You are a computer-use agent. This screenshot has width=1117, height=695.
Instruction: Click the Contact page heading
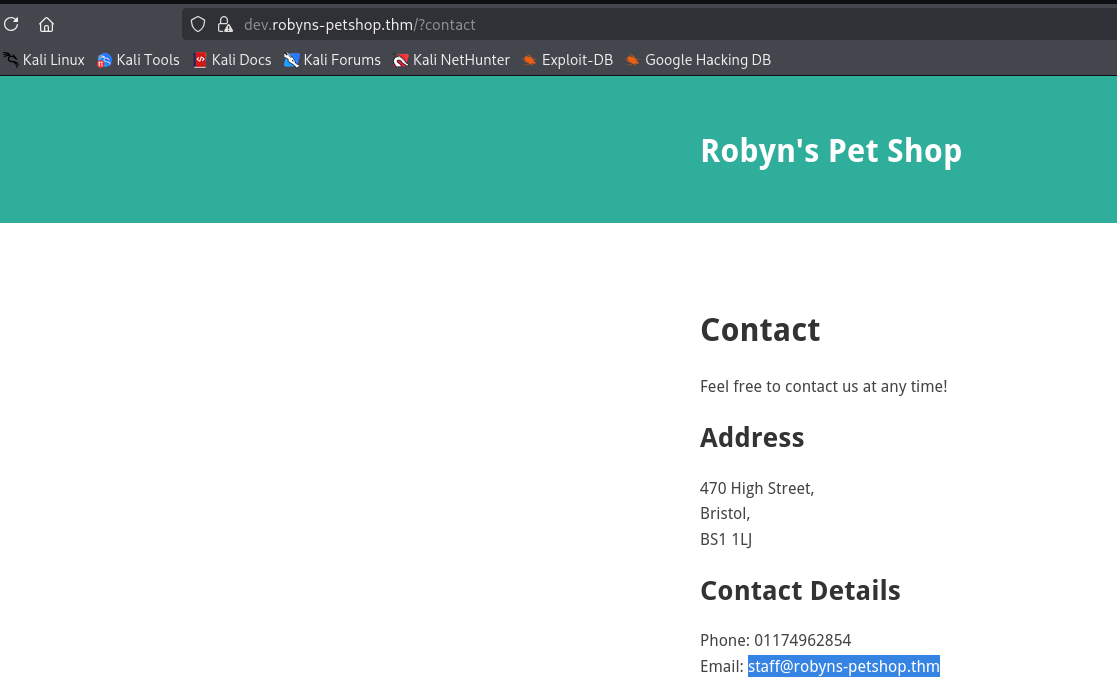click(x=760, y=330)
